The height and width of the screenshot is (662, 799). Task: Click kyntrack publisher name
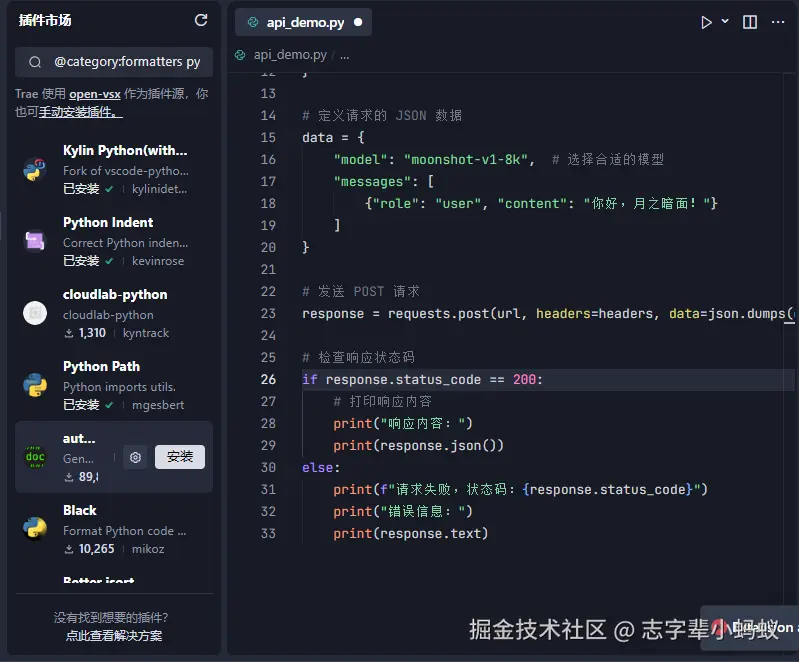(146, 333)
